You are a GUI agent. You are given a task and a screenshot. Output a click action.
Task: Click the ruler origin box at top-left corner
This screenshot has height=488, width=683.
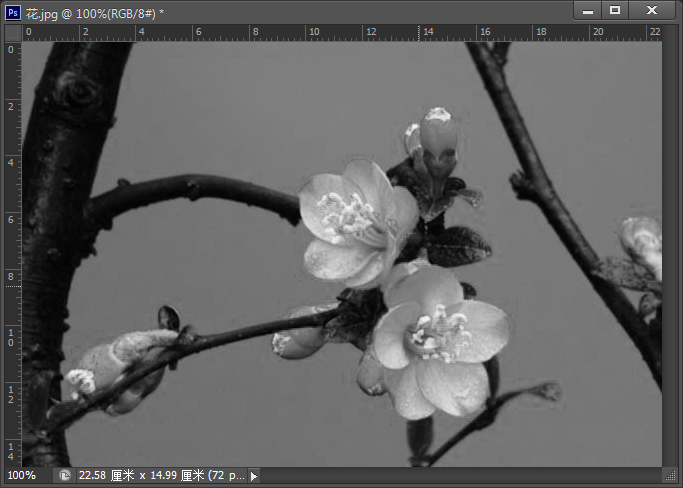13,33
